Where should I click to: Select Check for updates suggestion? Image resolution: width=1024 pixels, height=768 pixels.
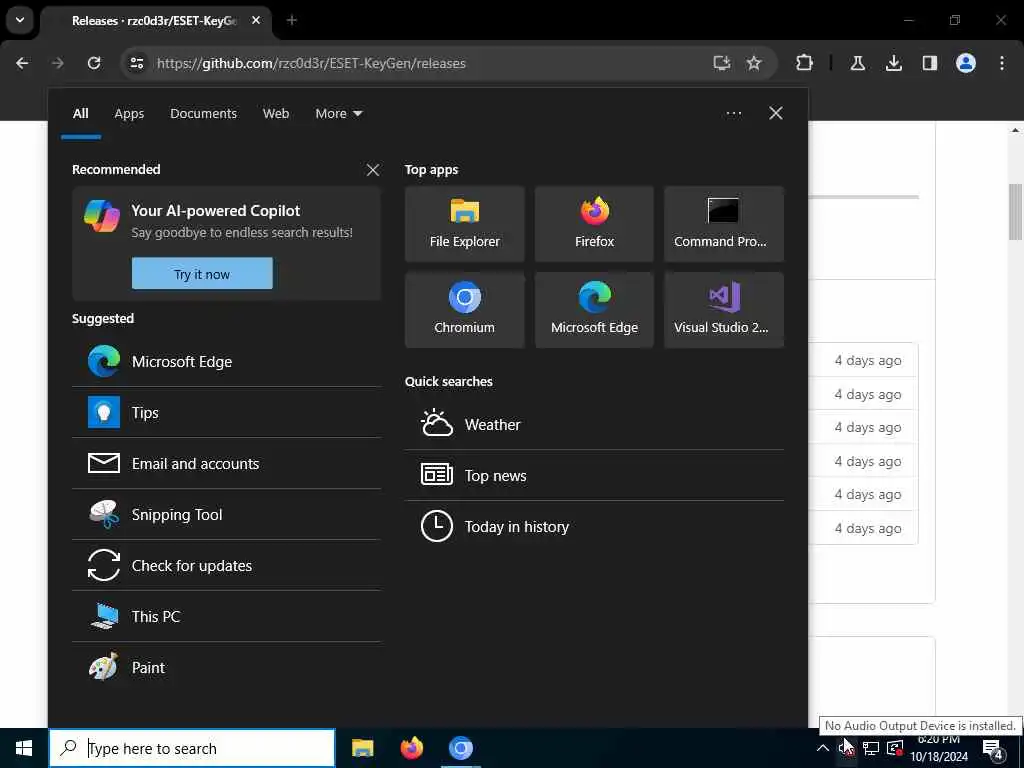tap(227, 565)
